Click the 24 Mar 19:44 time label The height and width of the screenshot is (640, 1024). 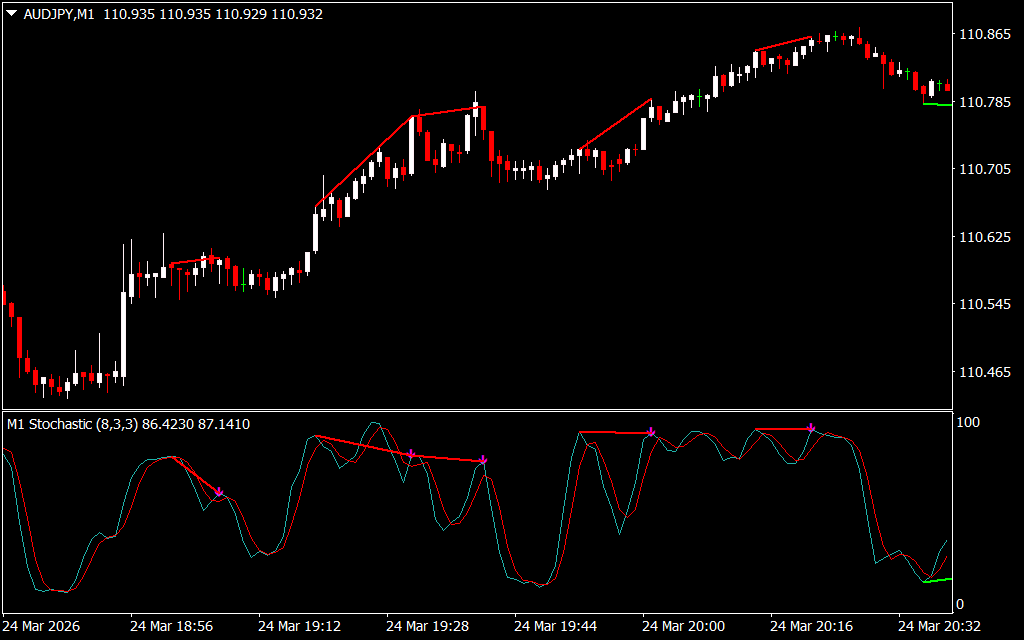[x=555, y=626]
